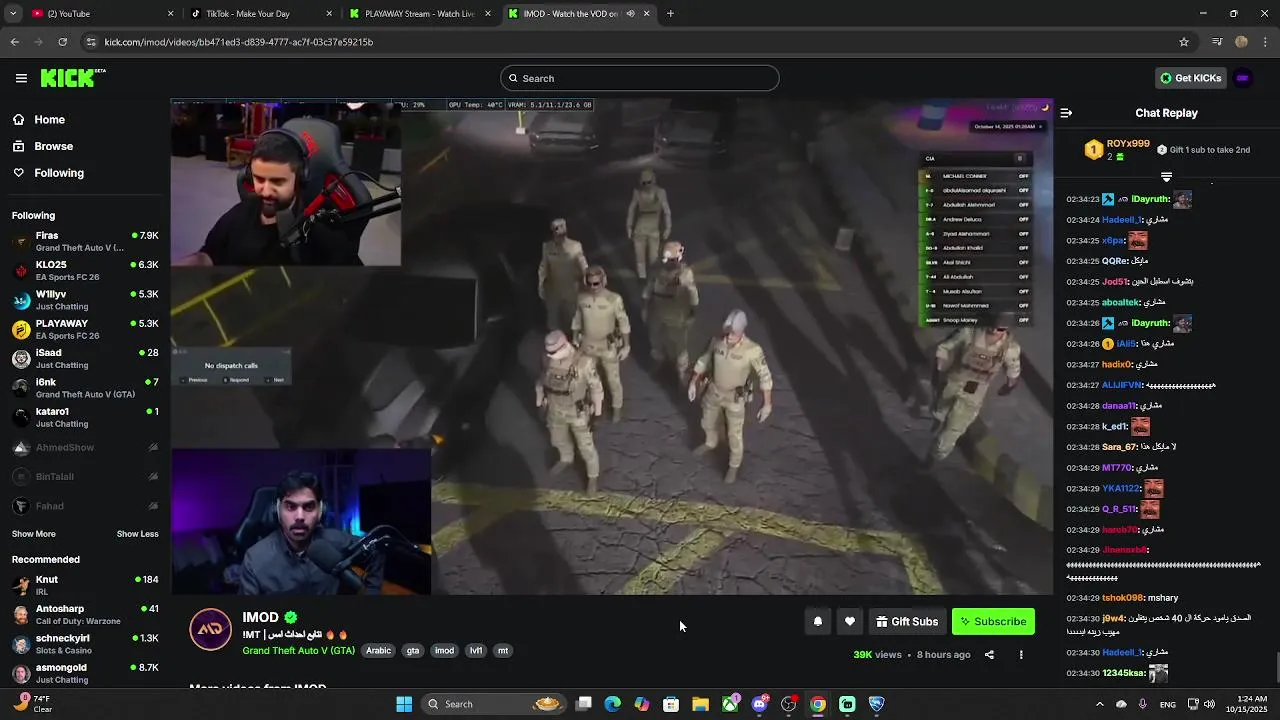Screen dimensions: 1280x720
Task: Collapse following list with Show Less
Action: point(138,534)
